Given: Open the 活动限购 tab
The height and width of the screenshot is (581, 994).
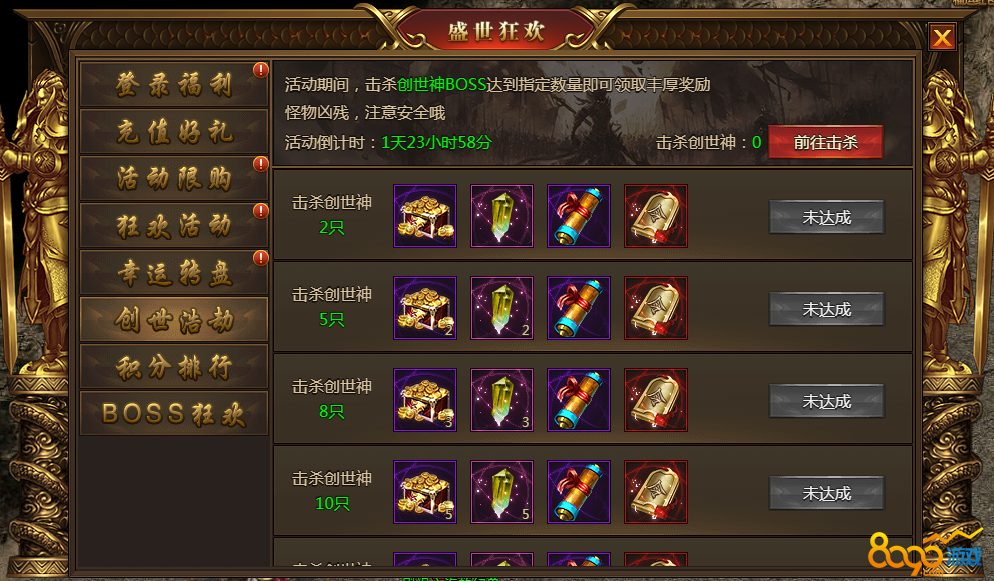Looking at the screenshot, I should (174, 178).
